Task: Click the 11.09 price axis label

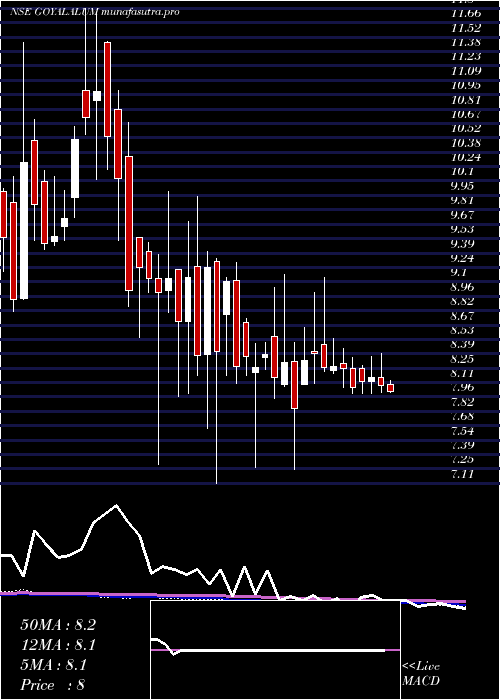Action: coord(466,71)
